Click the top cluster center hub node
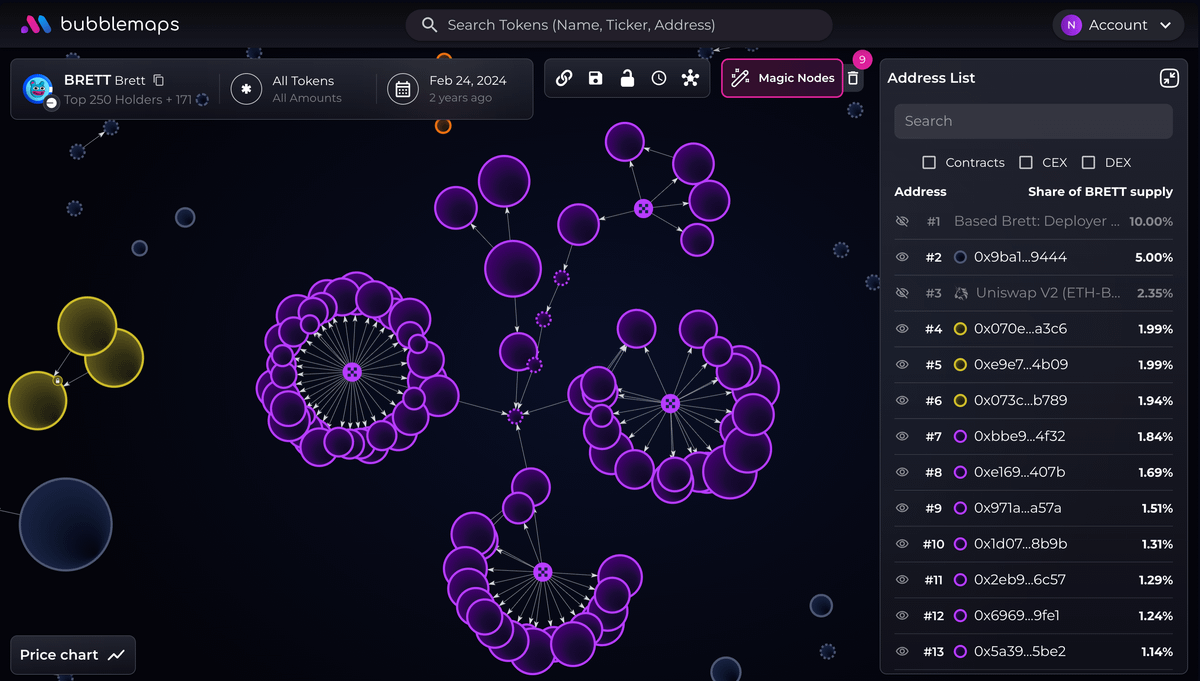 [x=644, y=208]
